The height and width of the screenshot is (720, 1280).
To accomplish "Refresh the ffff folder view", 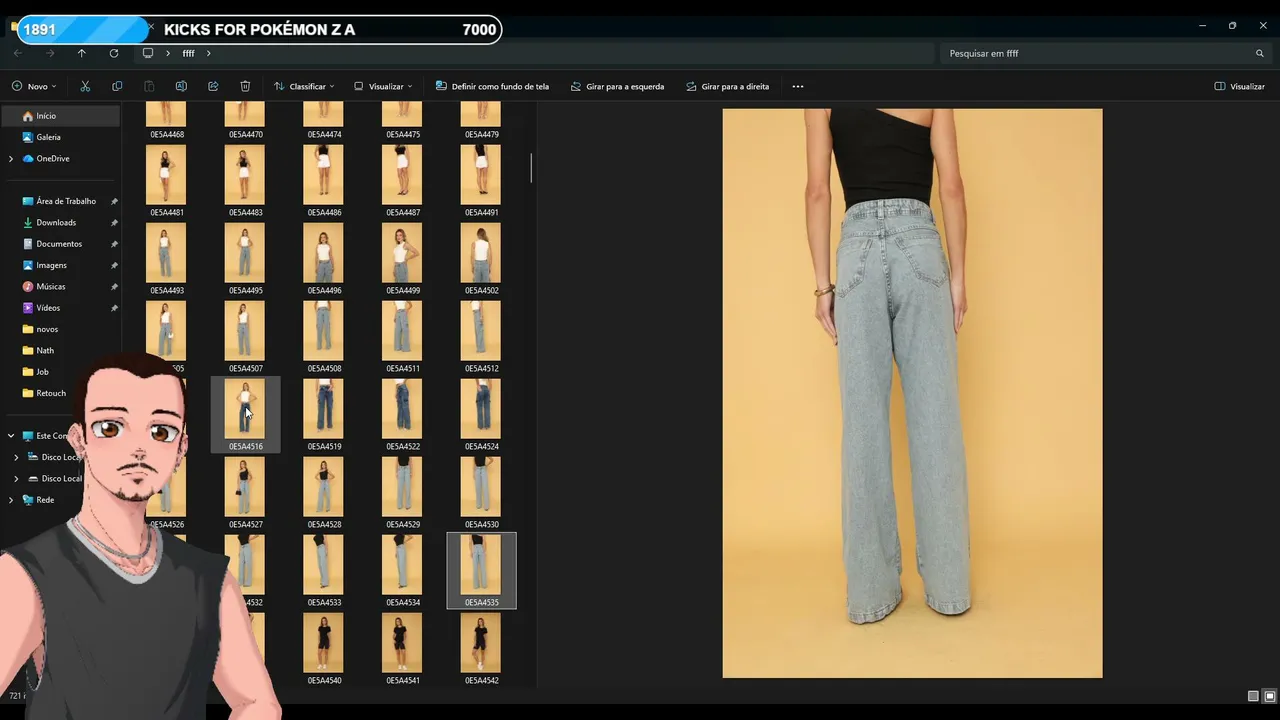I will click(x=114, y=53).
